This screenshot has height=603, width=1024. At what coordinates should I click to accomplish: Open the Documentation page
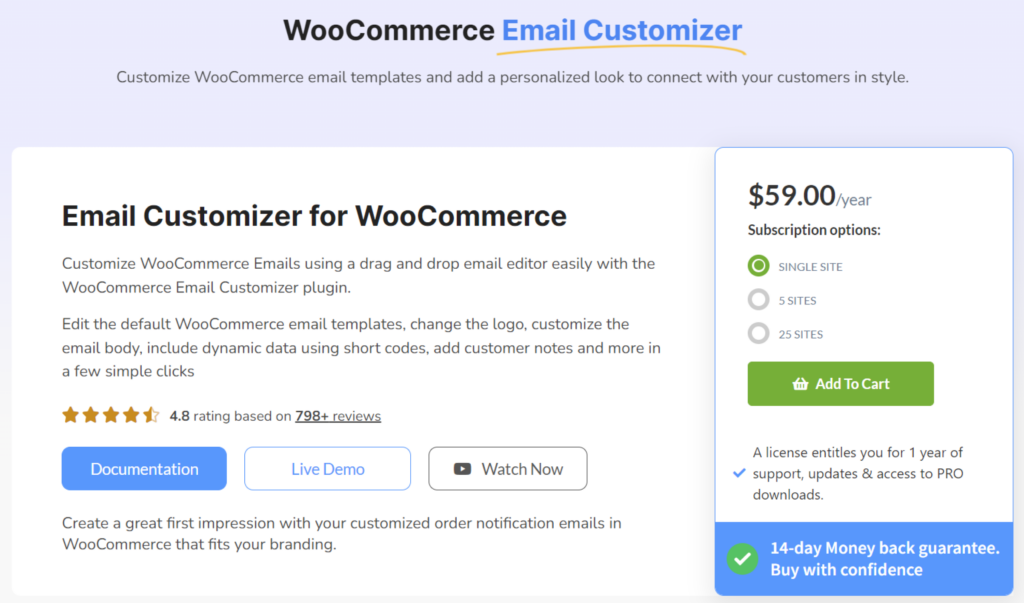pos(143,468)
